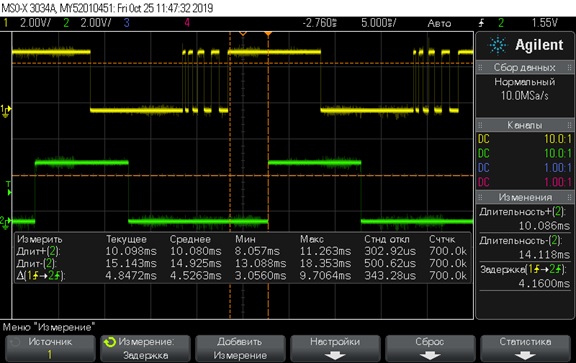The height and width of the screenshot is (363, 576).
Task: Click the magenta DC 1.00:1 channel row
Action: 525,182
